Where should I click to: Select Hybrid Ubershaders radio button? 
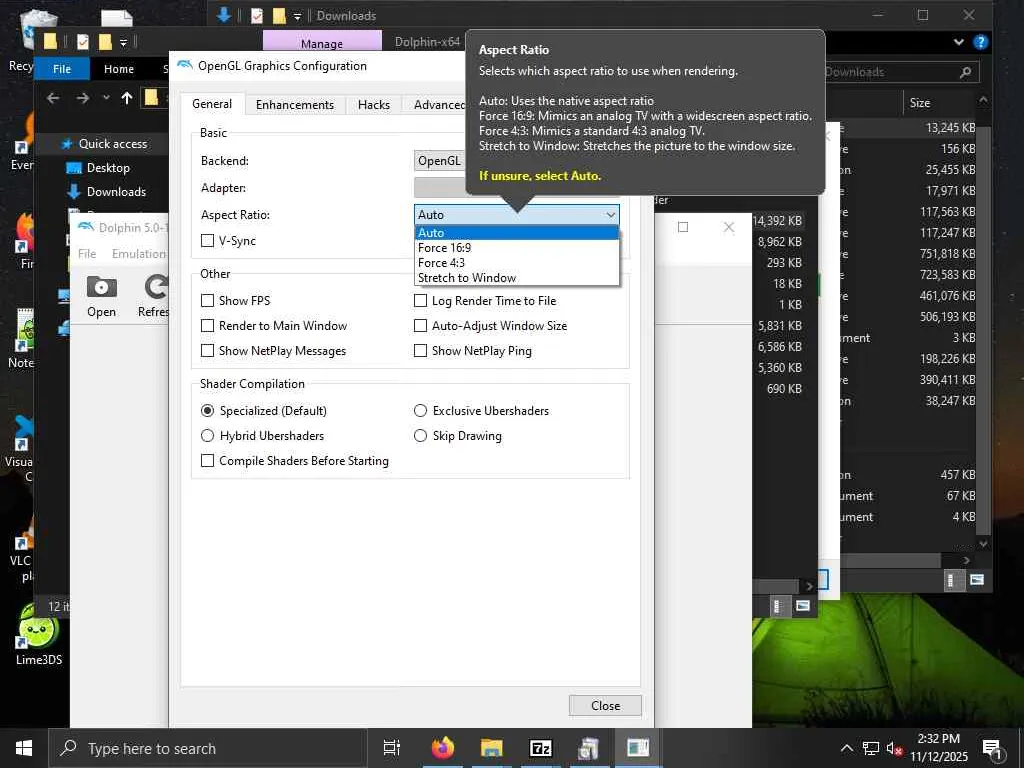[263, 436]
